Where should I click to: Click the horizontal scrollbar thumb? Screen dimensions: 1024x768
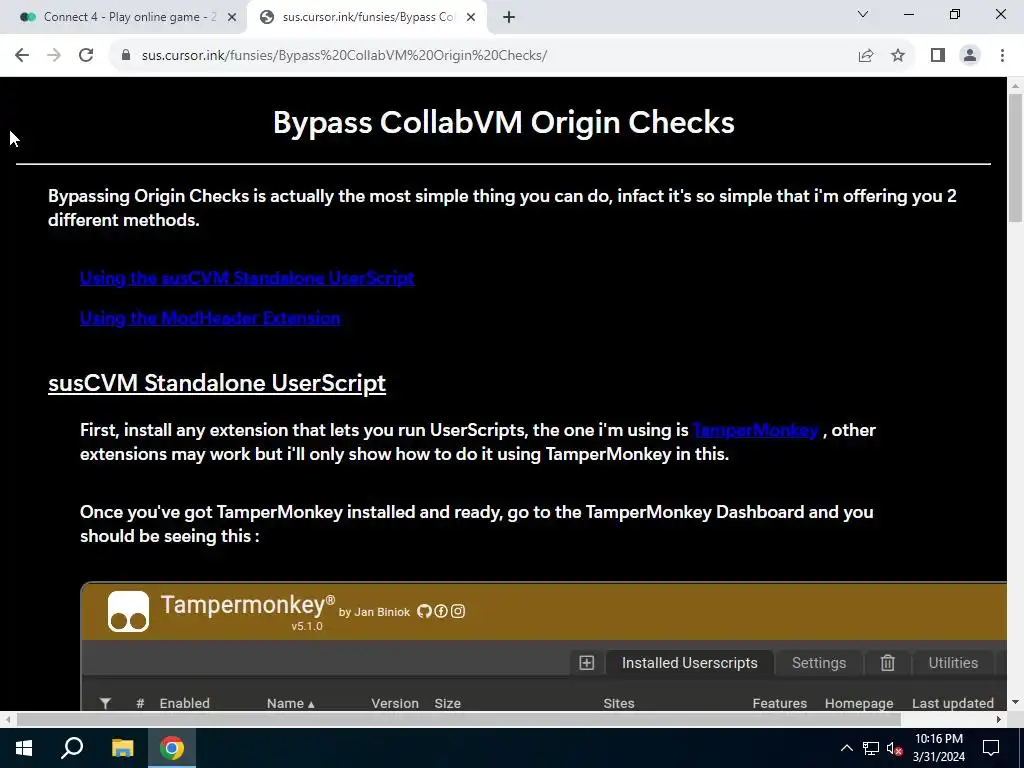click(458, 719)
